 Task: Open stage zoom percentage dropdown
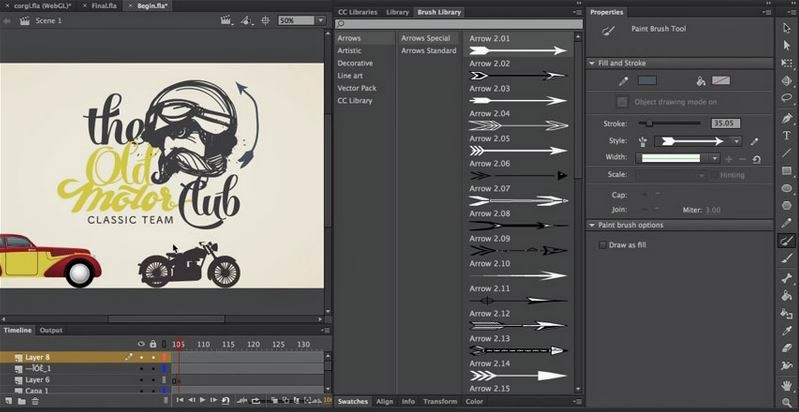[321, 21]
